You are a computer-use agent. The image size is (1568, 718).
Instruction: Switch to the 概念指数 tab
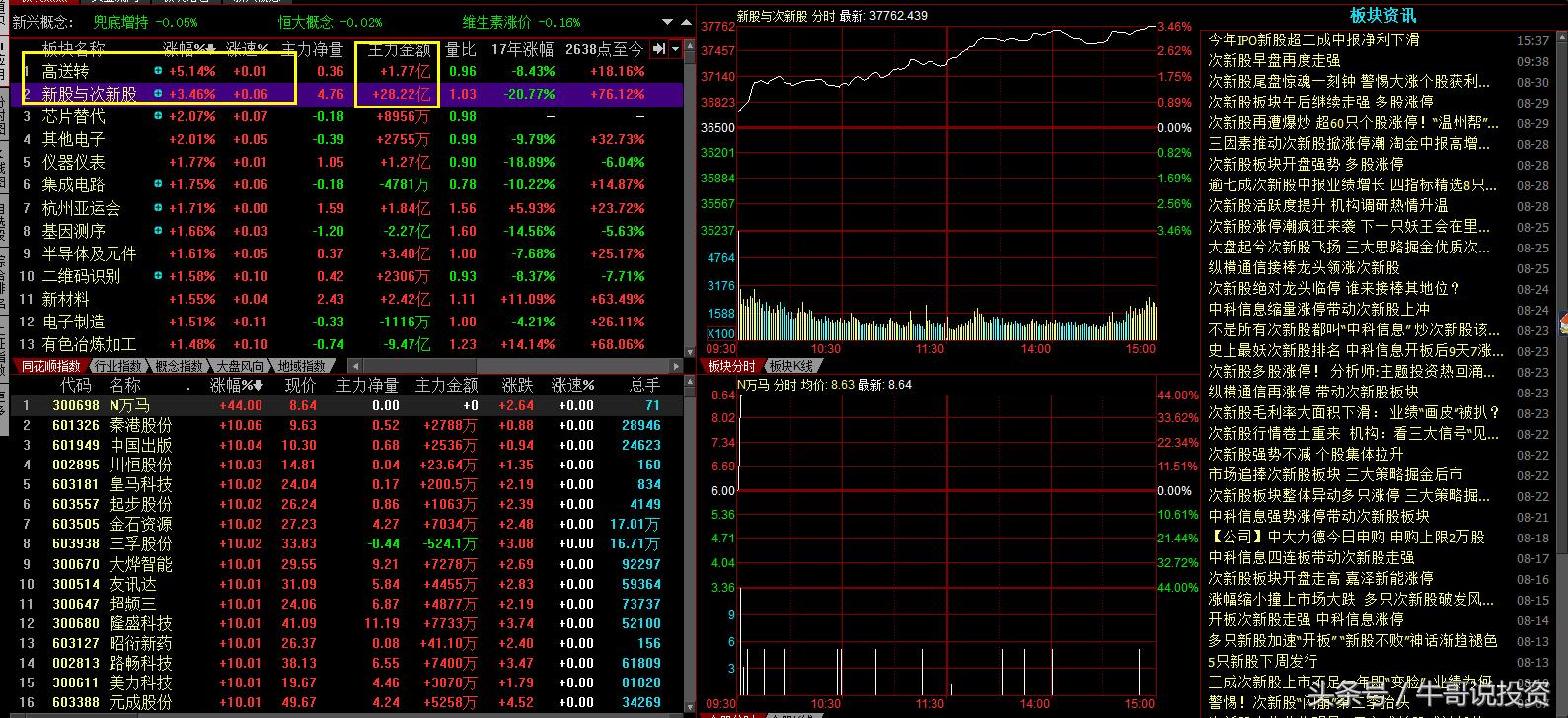tap(180, 366)
